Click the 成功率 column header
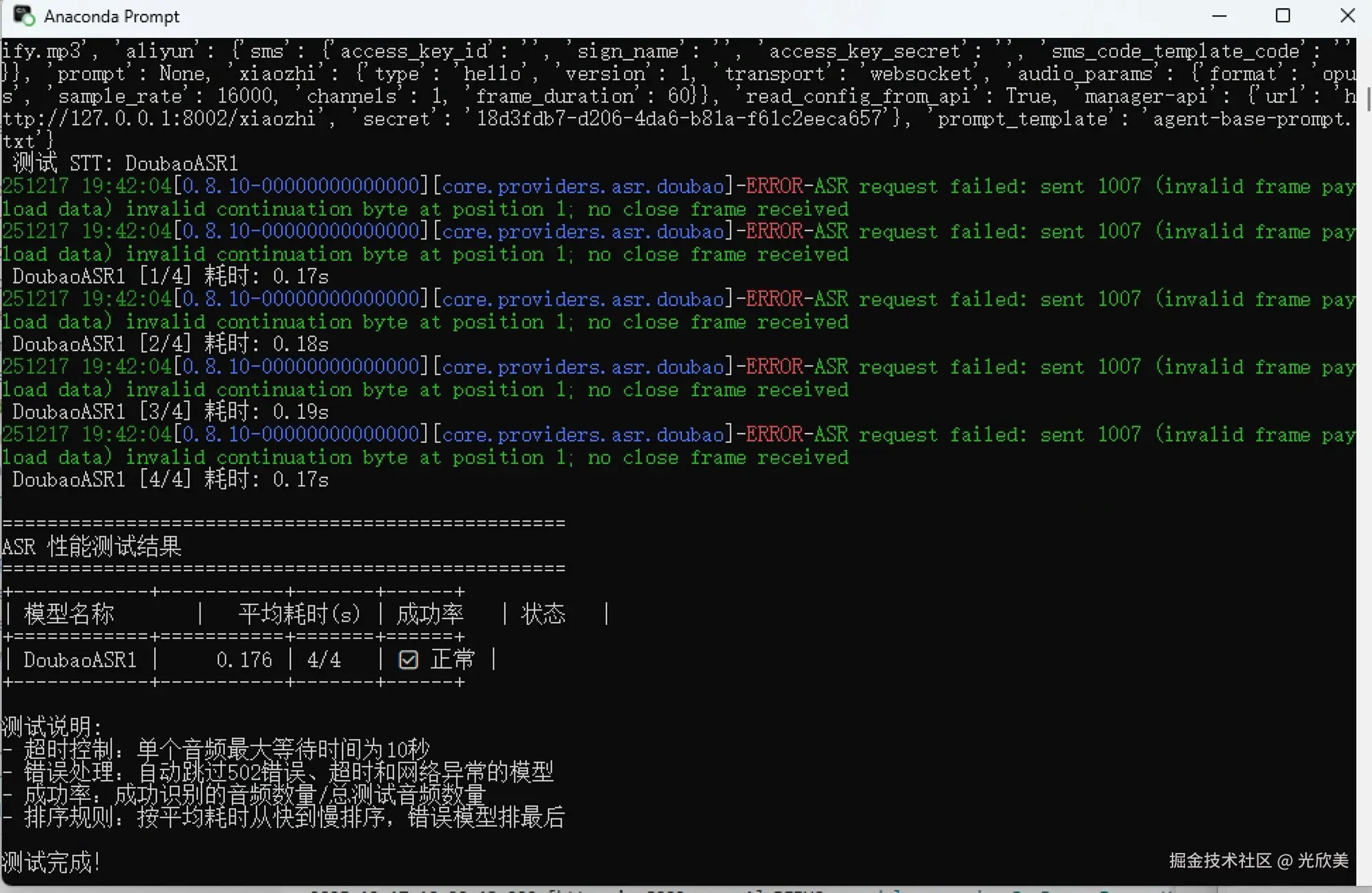The image size is (1372, 893). pos(430,614)
